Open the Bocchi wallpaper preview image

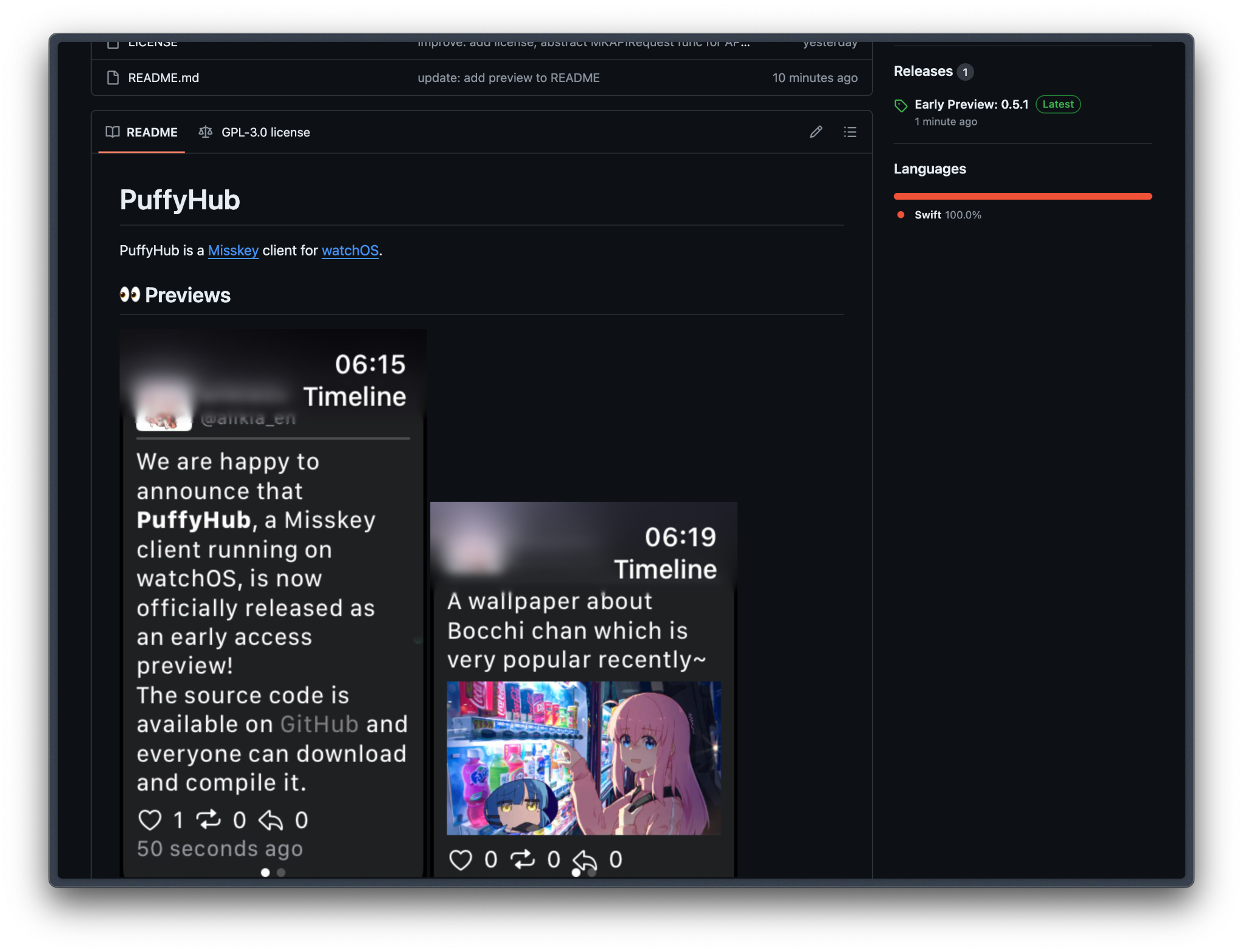(583, 758)
